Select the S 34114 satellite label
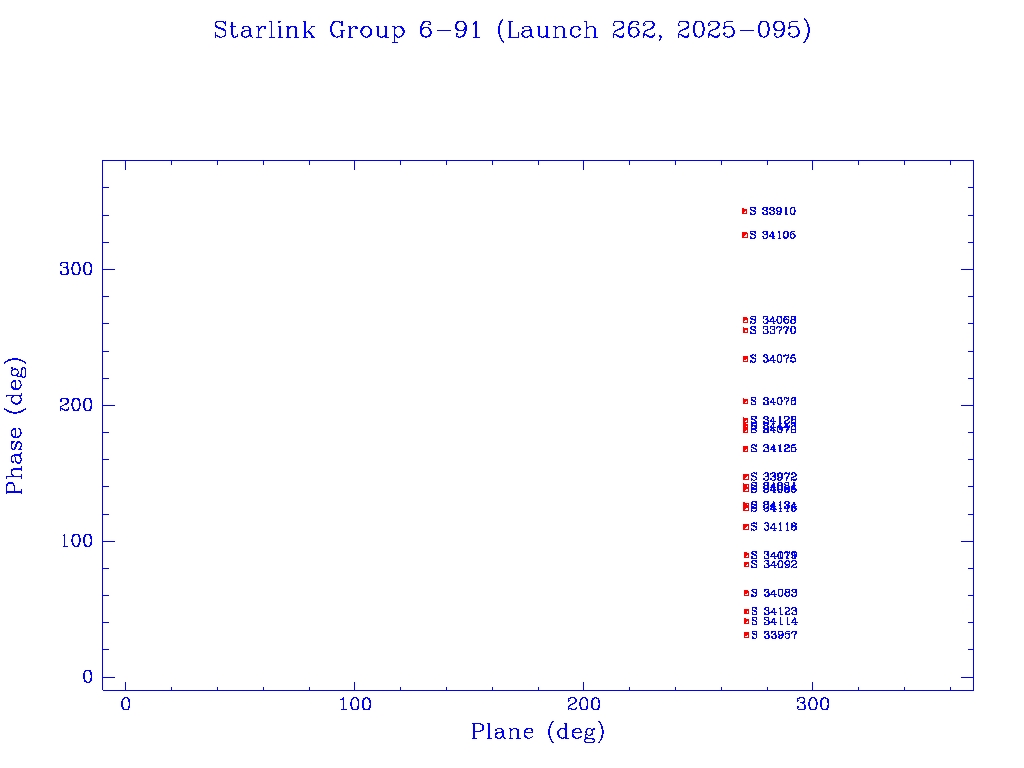This screenshot has height=768, width=1024. point(774,621)
